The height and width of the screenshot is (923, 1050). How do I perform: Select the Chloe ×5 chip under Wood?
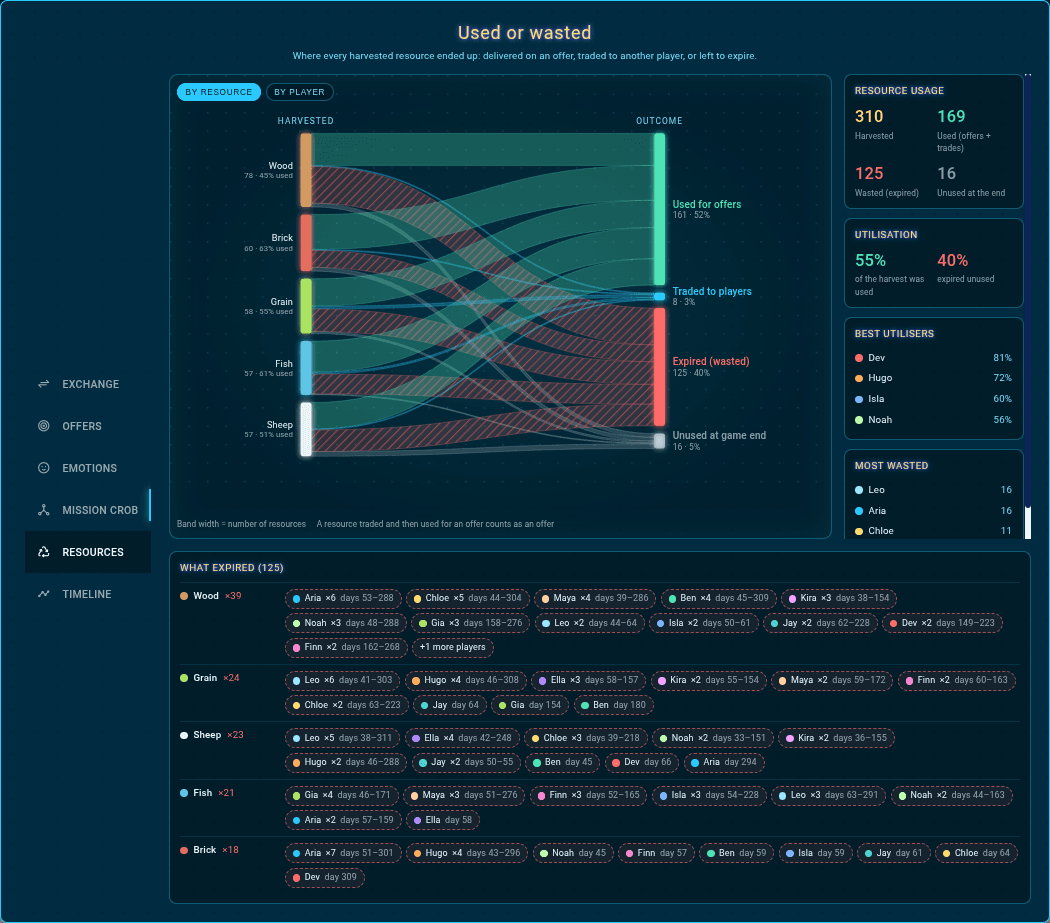[467, 598]
